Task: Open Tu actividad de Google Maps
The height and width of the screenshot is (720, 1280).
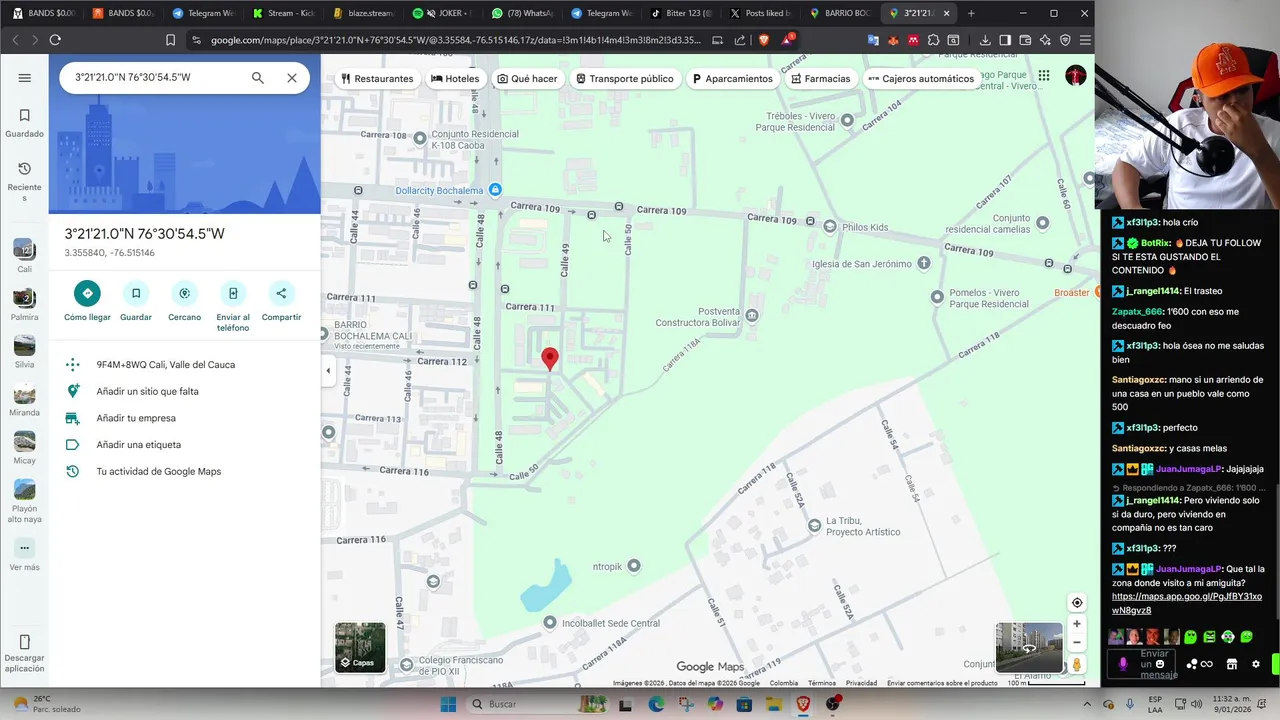Action: click(184, 471)
